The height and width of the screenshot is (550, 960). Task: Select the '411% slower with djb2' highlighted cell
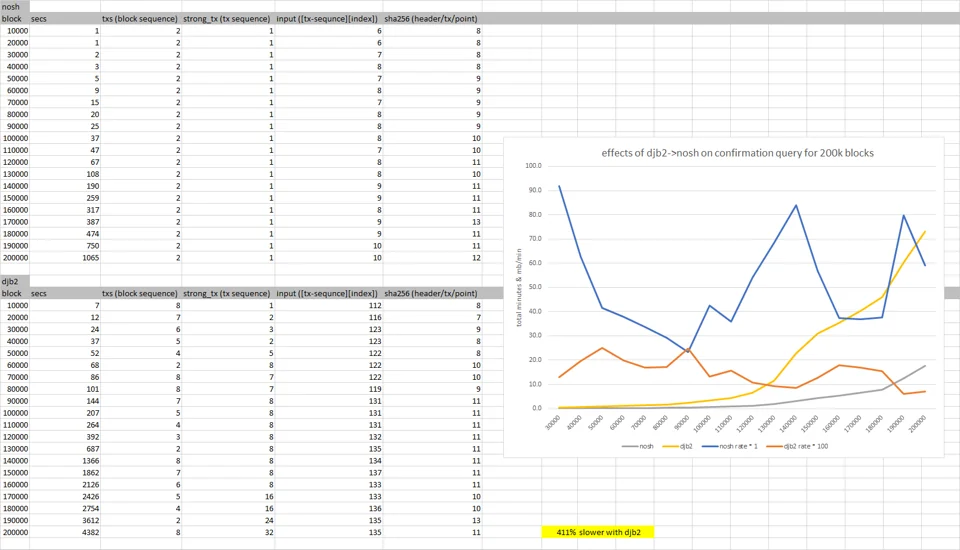pyautogui.click(x=598, y=532)
